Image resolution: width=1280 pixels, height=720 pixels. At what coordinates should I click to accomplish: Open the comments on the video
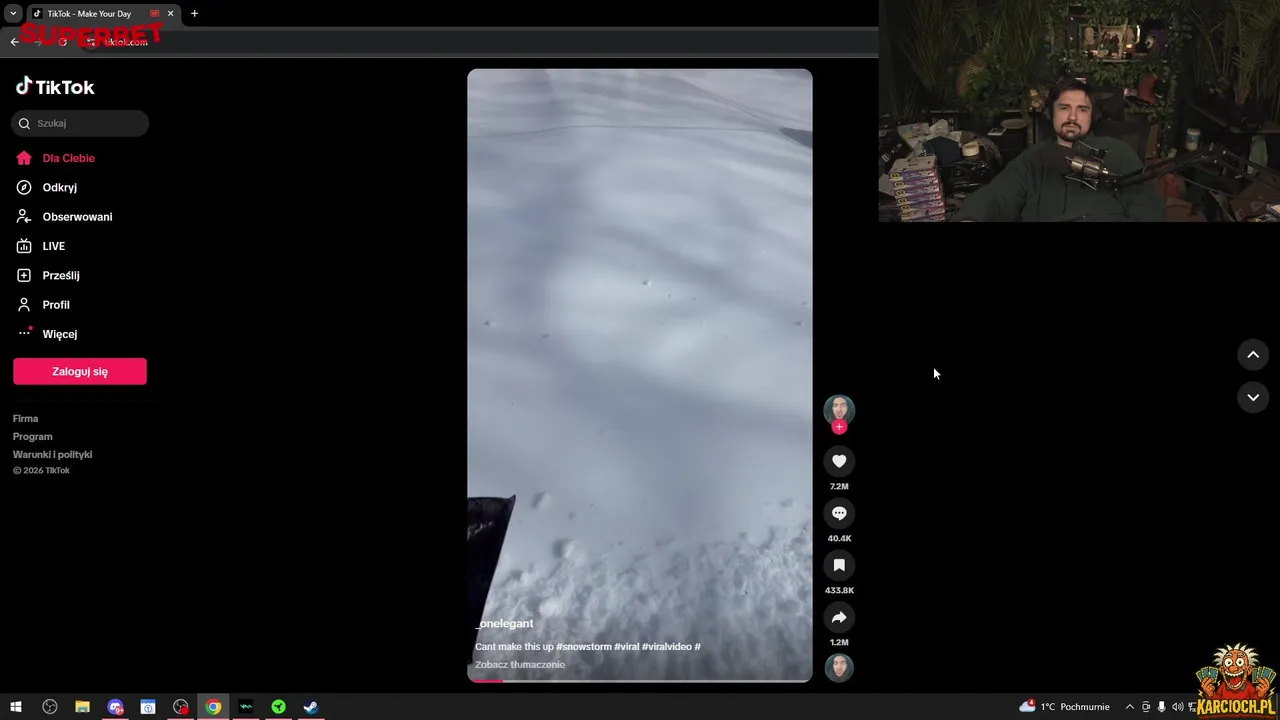839,513
